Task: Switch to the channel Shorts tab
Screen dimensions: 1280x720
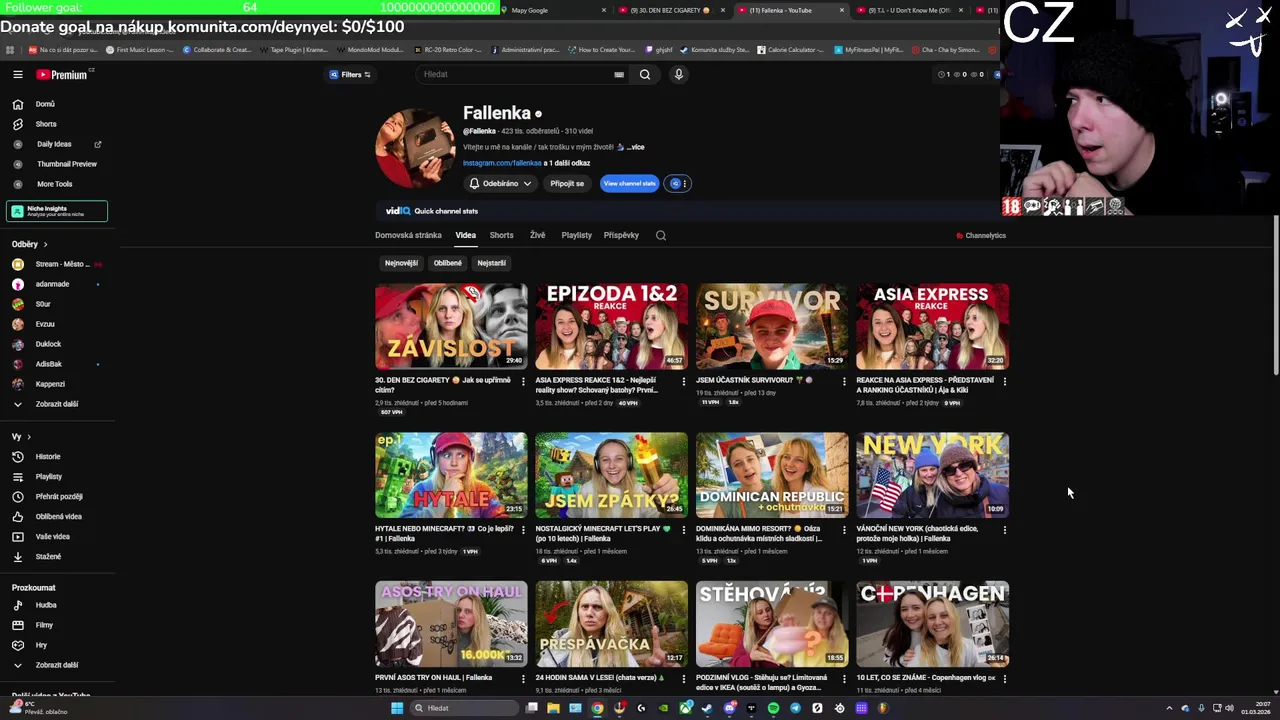Action: [501, 235]
